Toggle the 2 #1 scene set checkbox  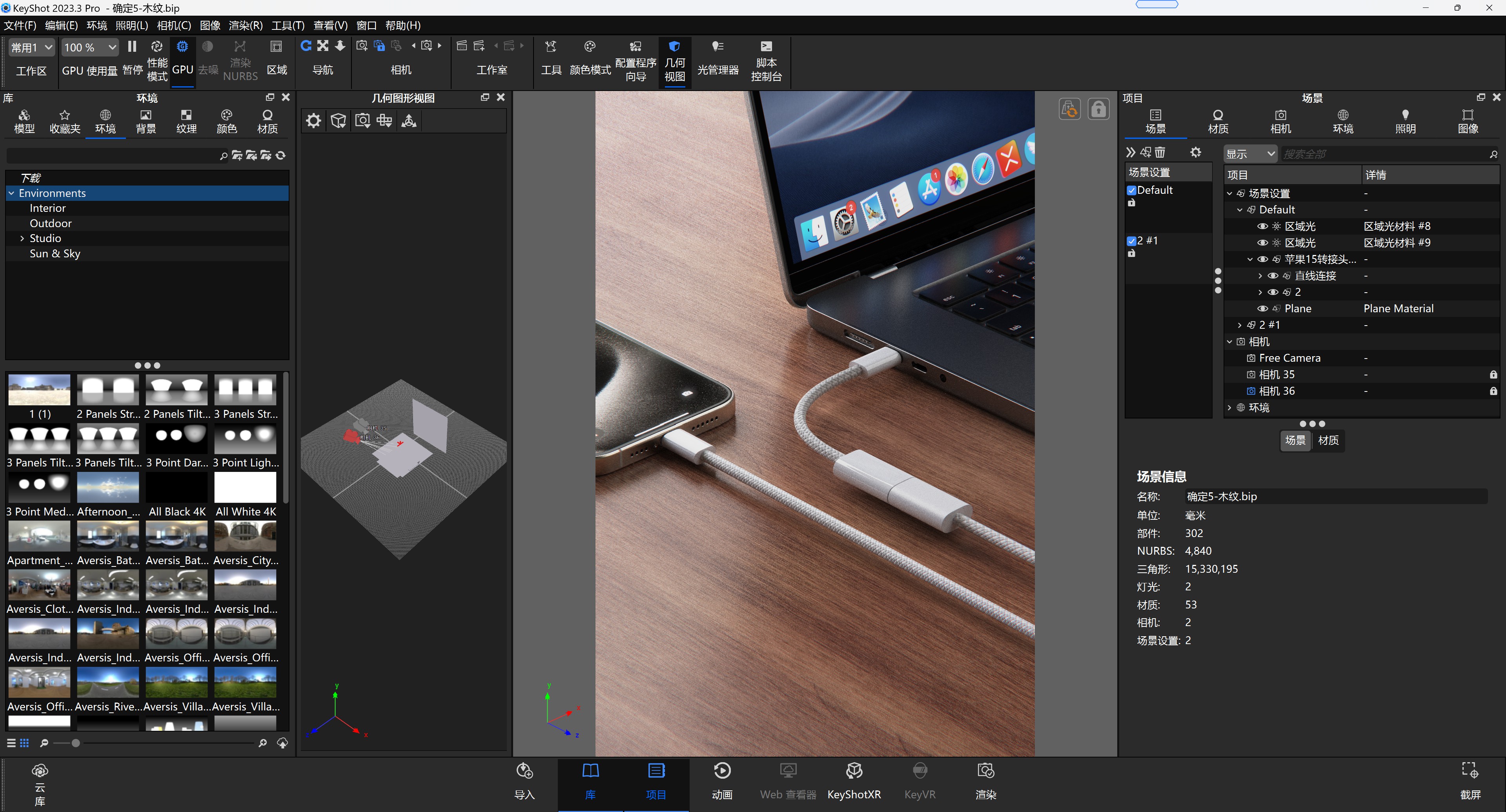(x=1131, y=241)
